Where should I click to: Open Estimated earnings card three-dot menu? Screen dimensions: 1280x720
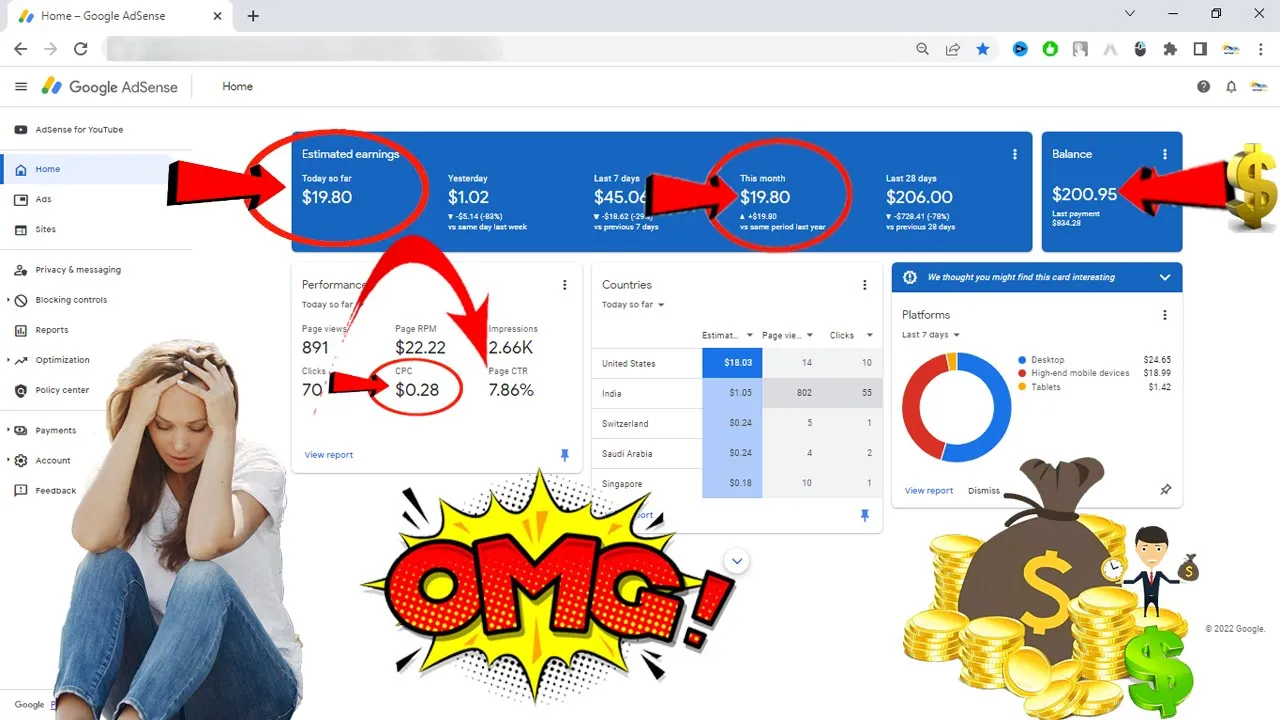(x=1015, y=154)
